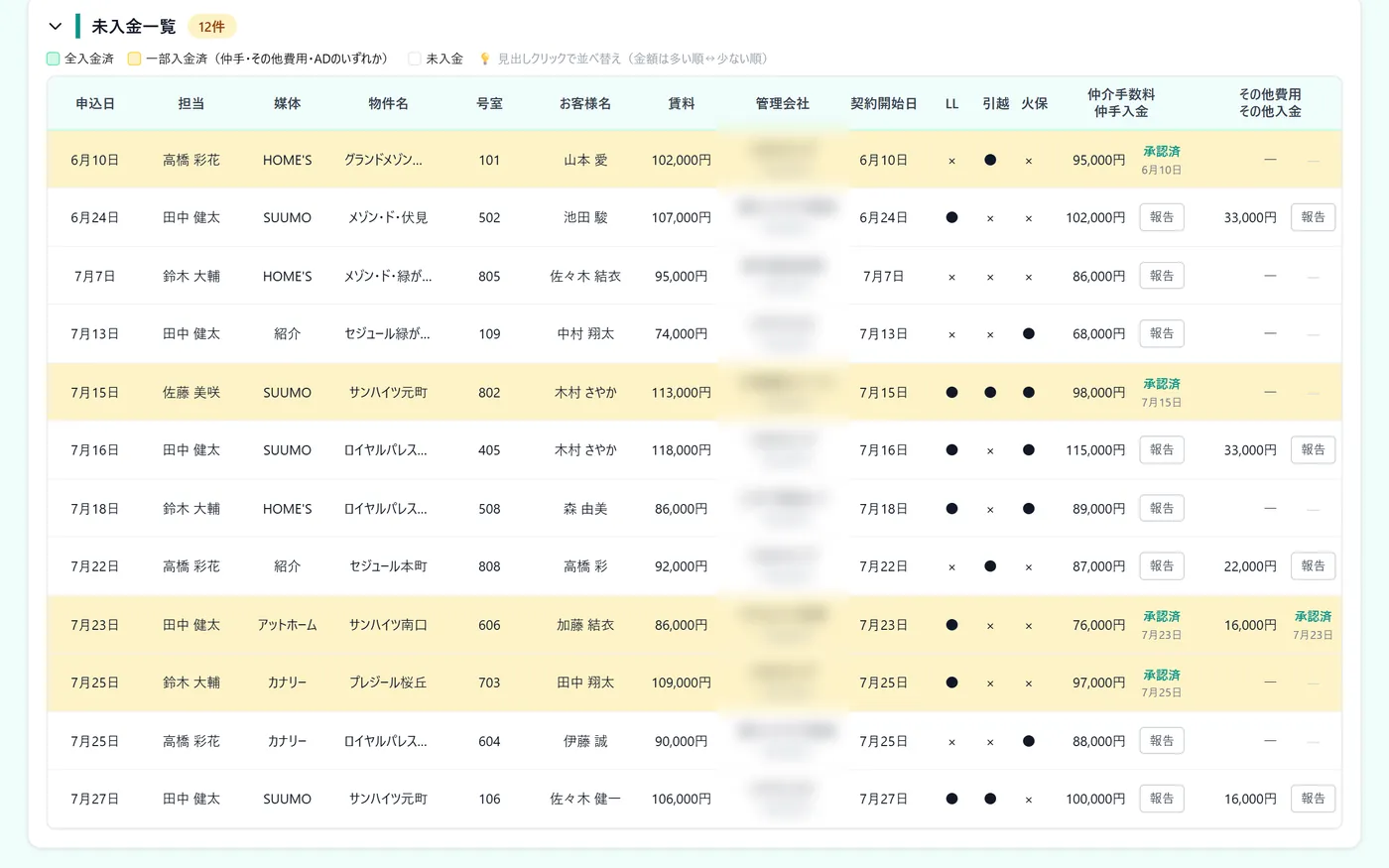Screen dimensions: 1389x868
Task: Click the 火保 filled dot in 中村 翔太 row
Action: pos(1029,333)
